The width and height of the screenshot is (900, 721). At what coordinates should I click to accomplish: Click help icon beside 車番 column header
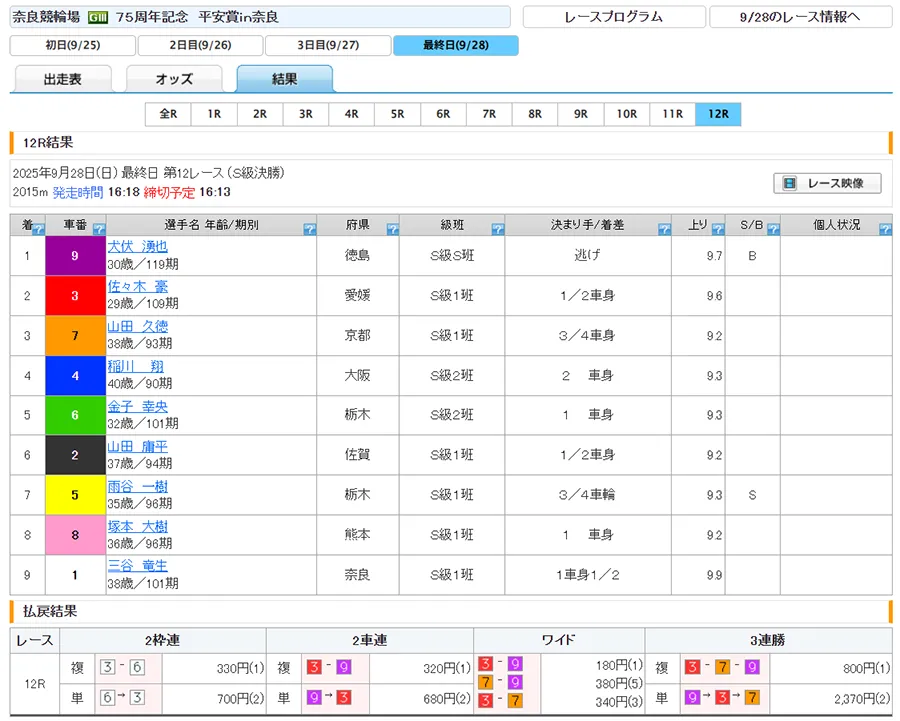click(x=99, y=230)
